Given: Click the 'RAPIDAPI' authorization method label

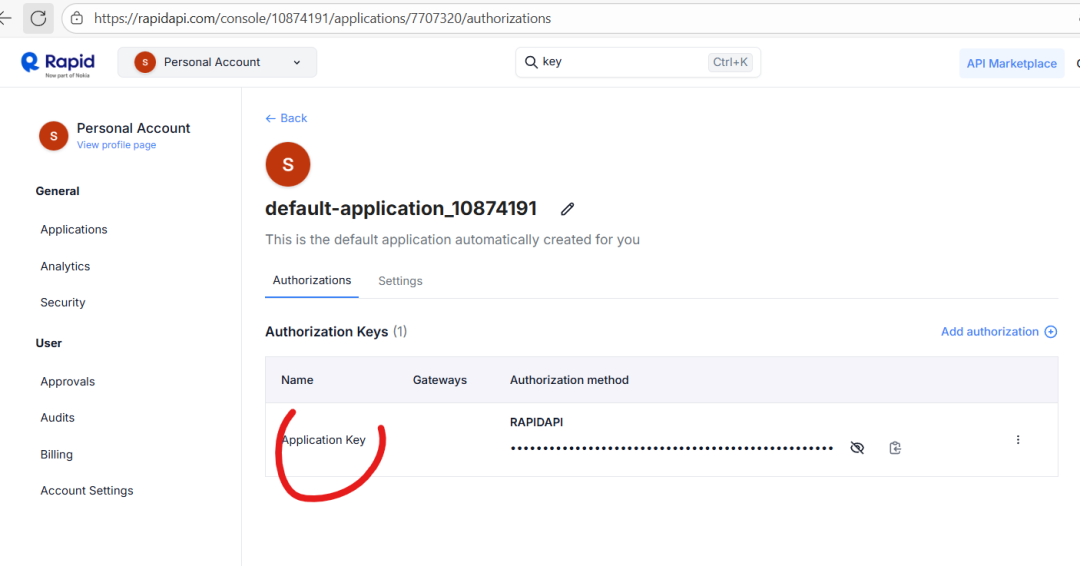Looking at the screenshot, I should (537, 422).
